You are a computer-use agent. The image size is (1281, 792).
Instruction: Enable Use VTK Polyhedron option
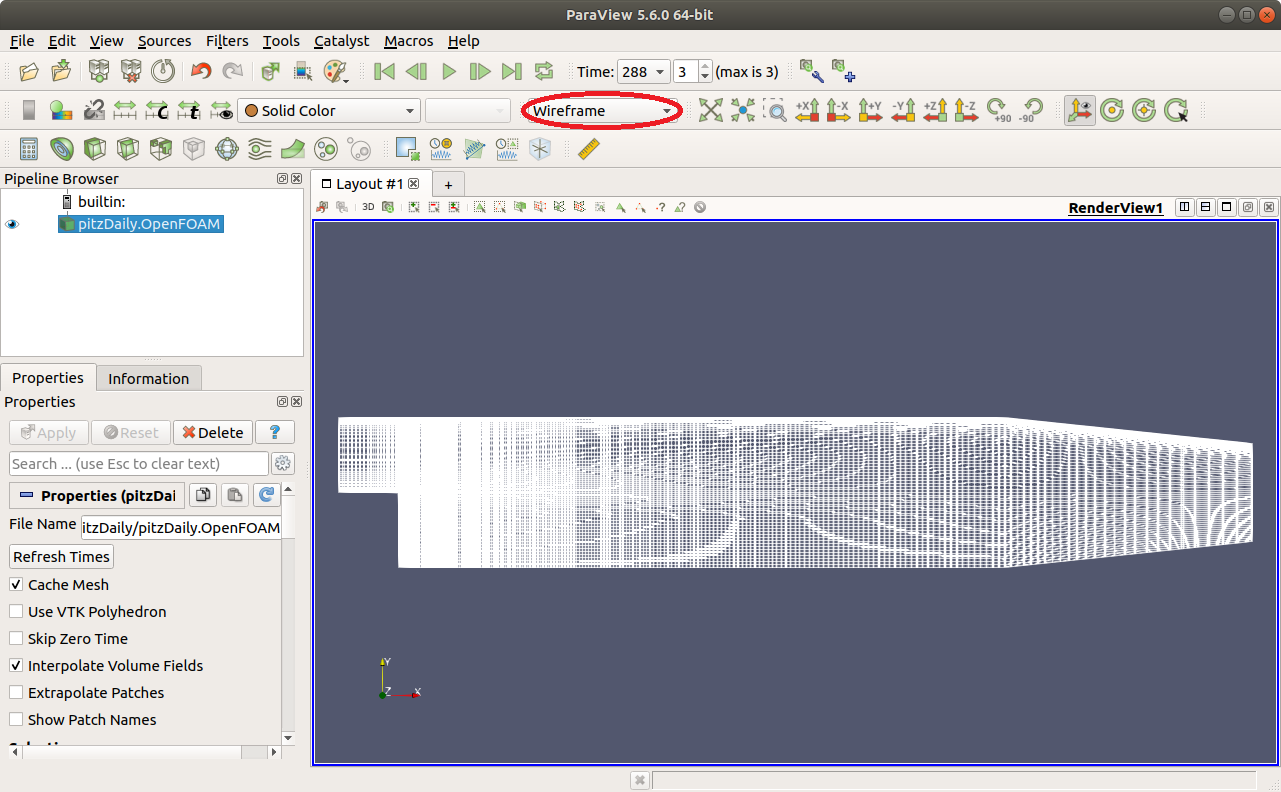tap(16, 612)
